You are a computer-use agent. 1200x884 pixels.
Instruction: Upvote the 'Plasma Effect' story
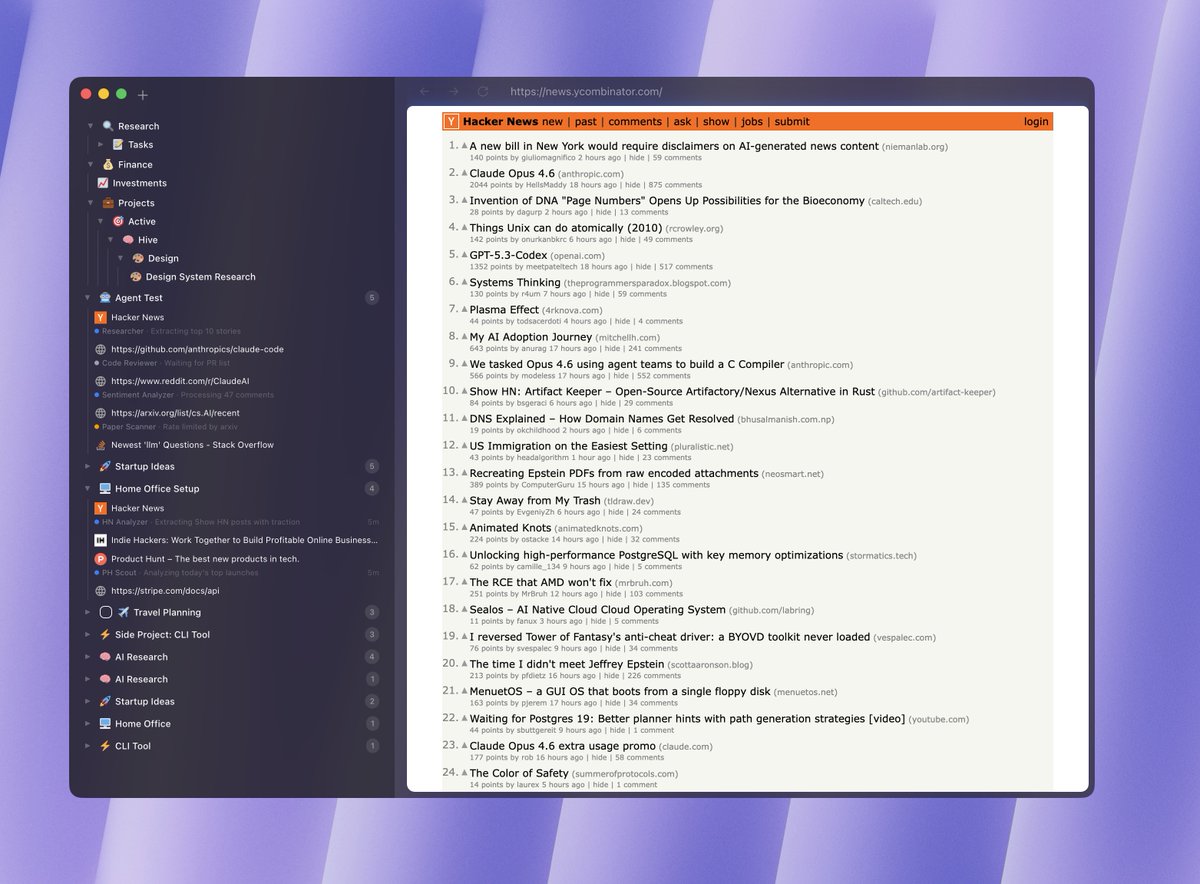pyautogui.click(x=464, y=309)
